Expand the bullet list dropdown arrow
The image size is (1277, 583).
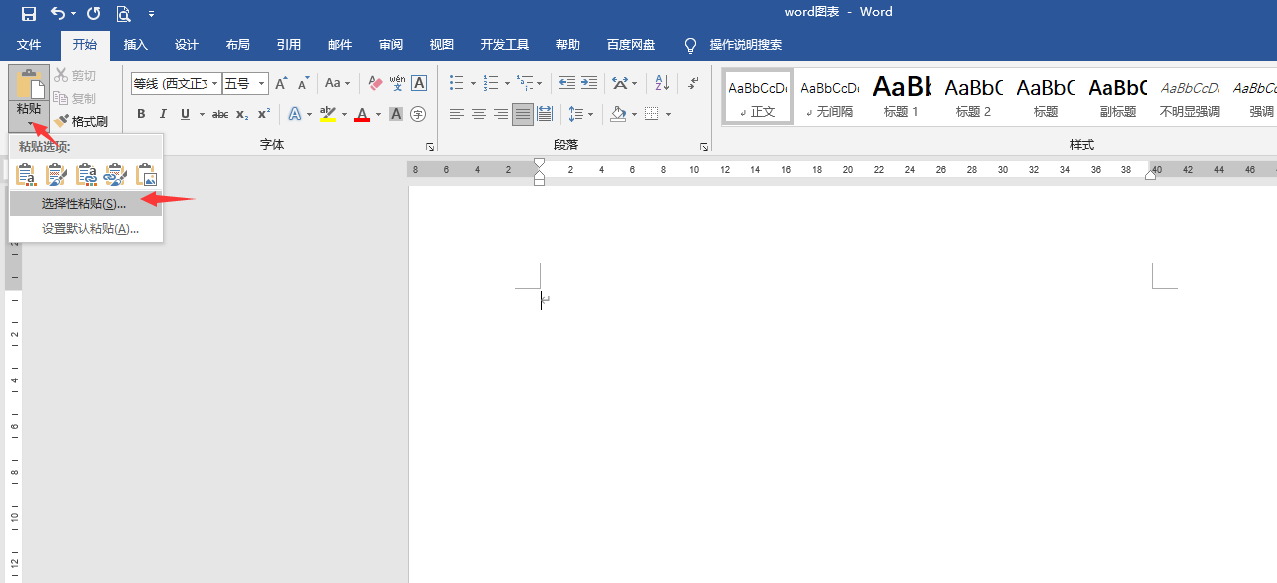tap(473, 83)
